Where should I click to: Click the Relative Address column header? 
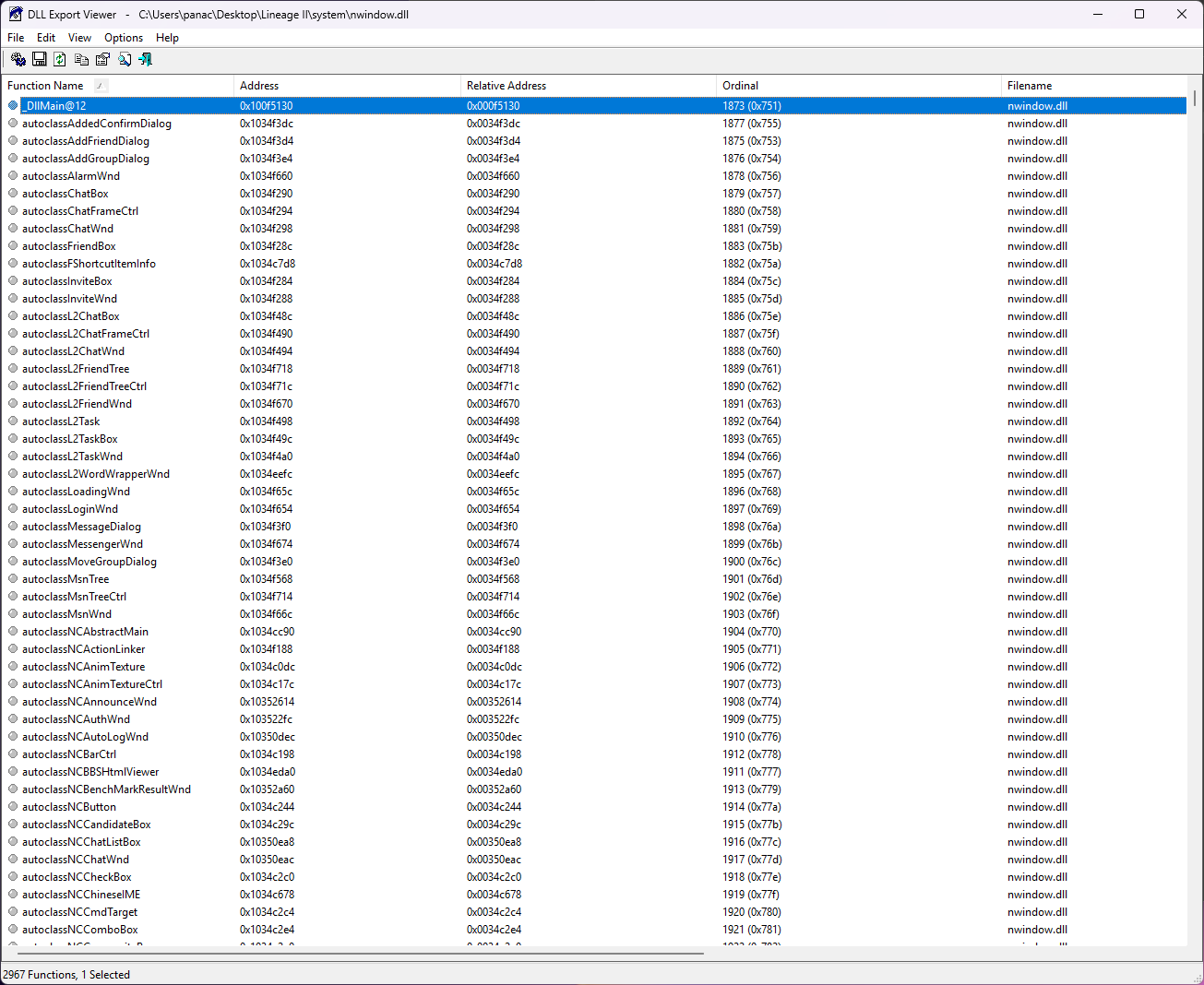(x=506, y=86)
